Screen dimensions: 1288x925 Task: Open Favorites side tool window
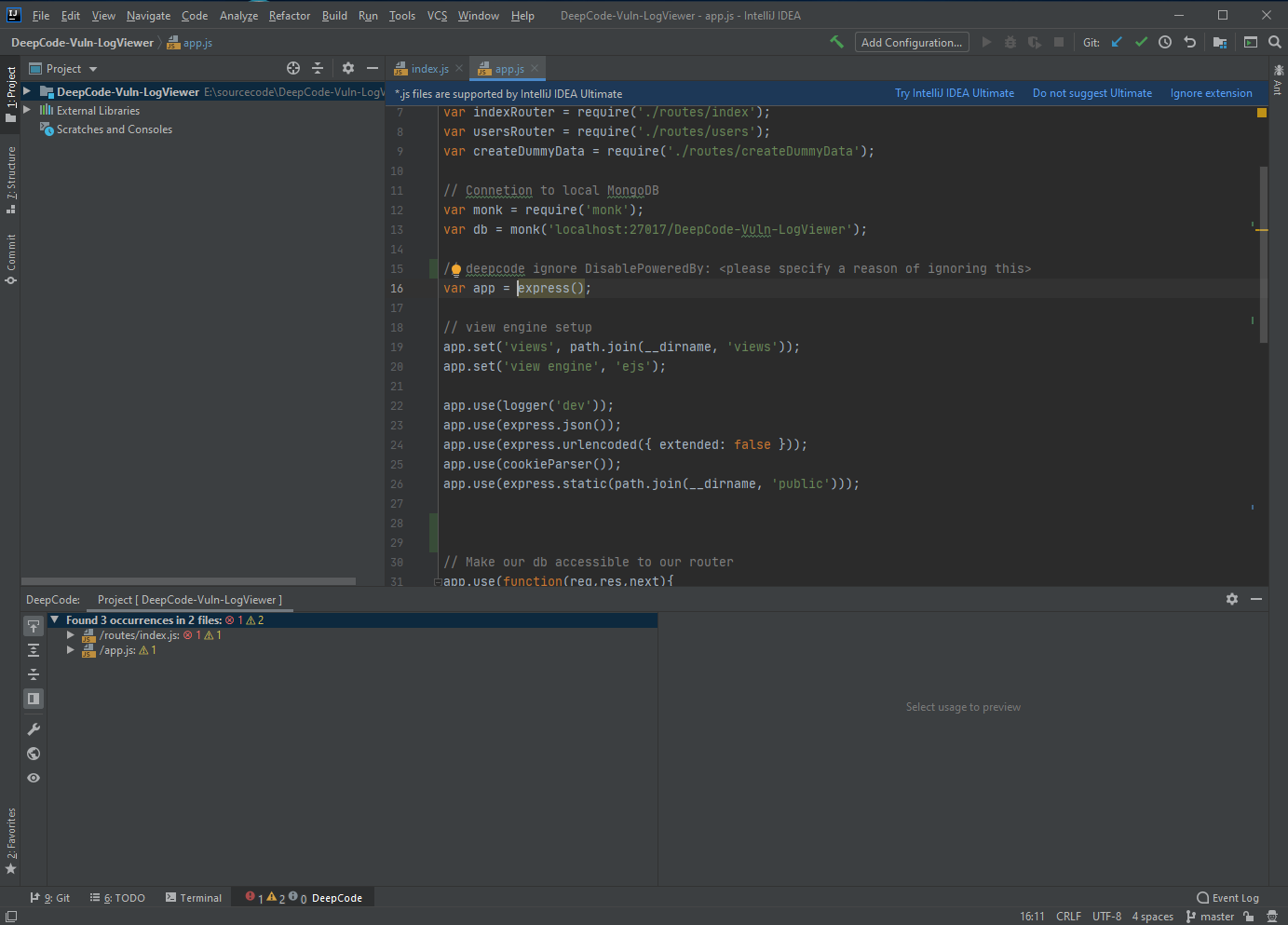click(x=10, y=841)
